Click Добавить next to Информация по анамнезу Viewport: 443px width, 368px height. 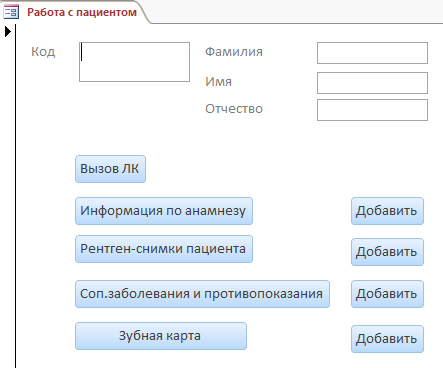click(x=387, y=211)
